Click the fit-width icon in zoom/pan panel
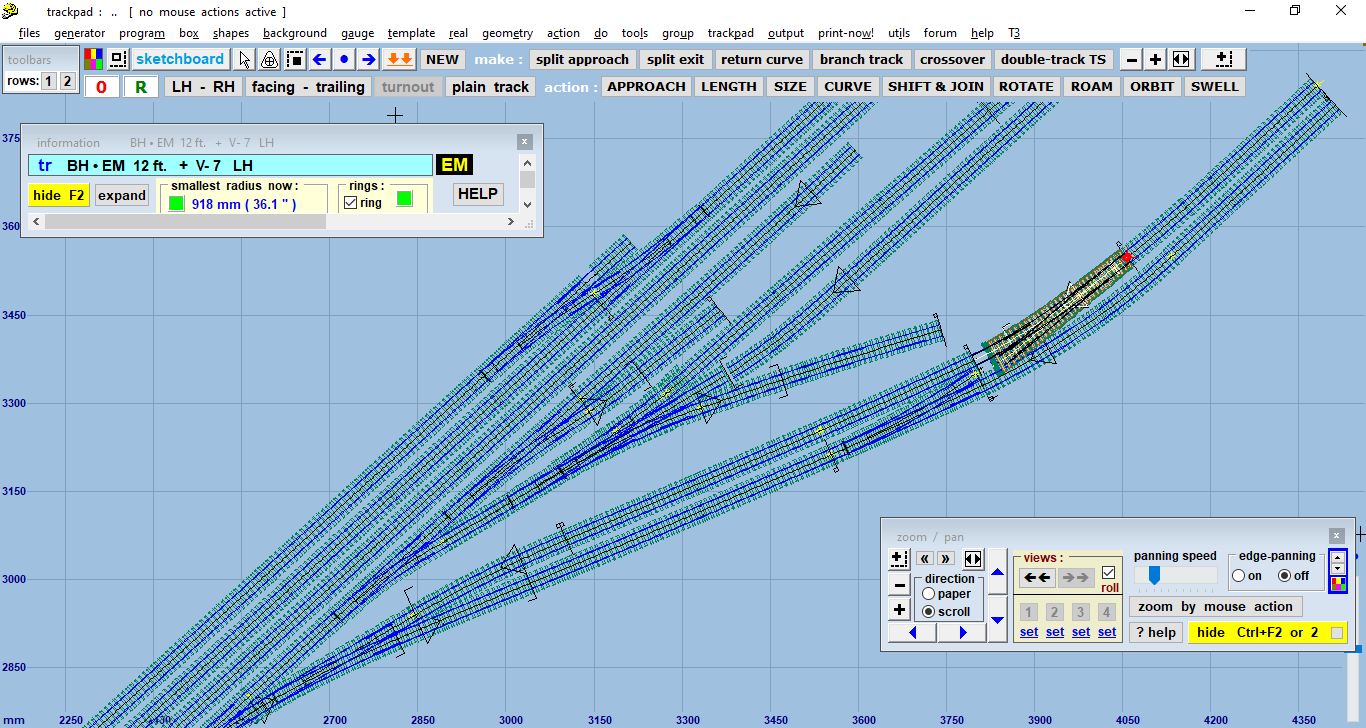This screenshot has height=728, width=1366. (x=972, y=558)
